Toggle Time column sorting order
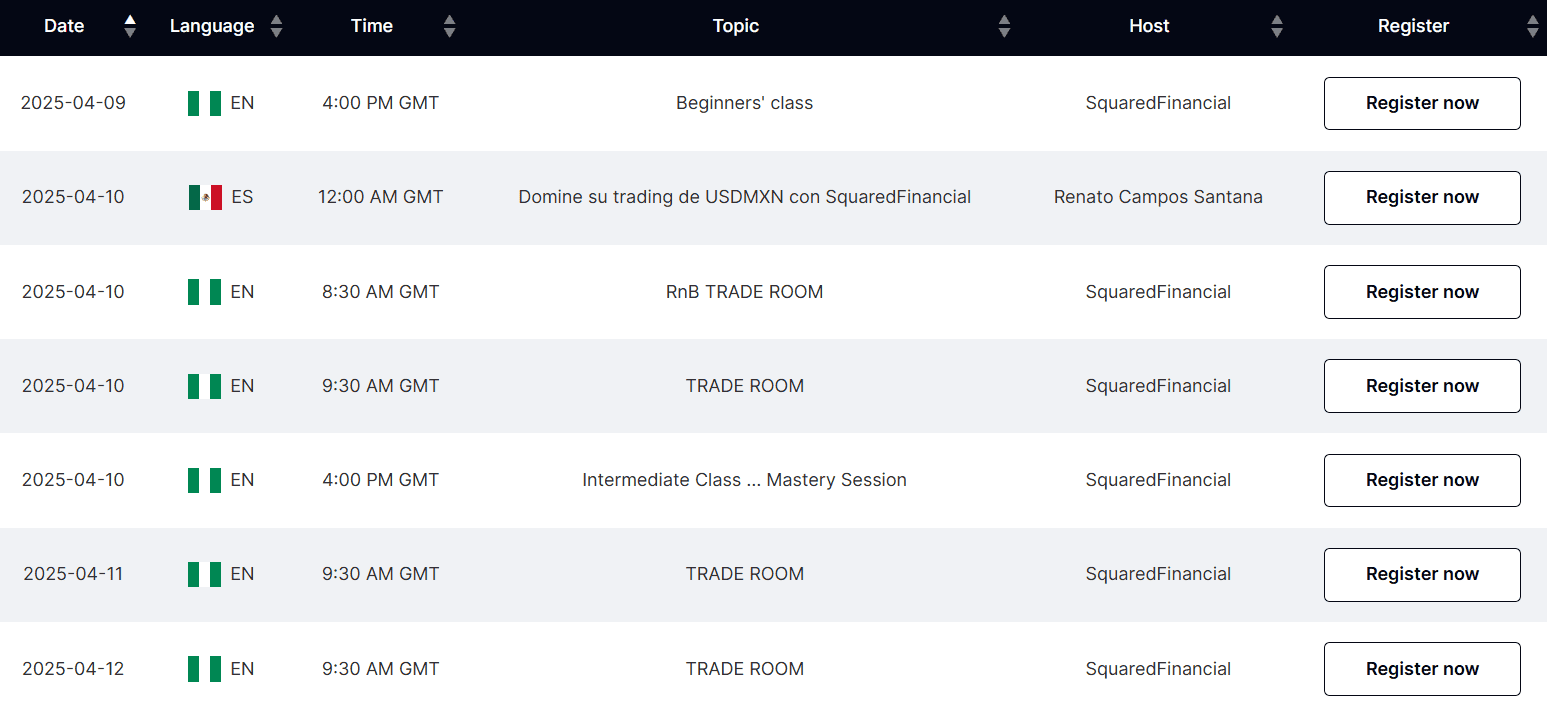1547x702 pixels. (449, 26)
